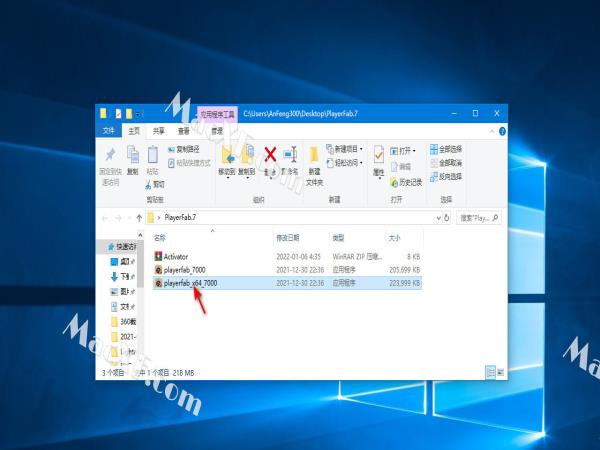The height and width of the screenshot is (450, 600).
Task: Click title bar folder icon
Action: [x=103, y=114]
